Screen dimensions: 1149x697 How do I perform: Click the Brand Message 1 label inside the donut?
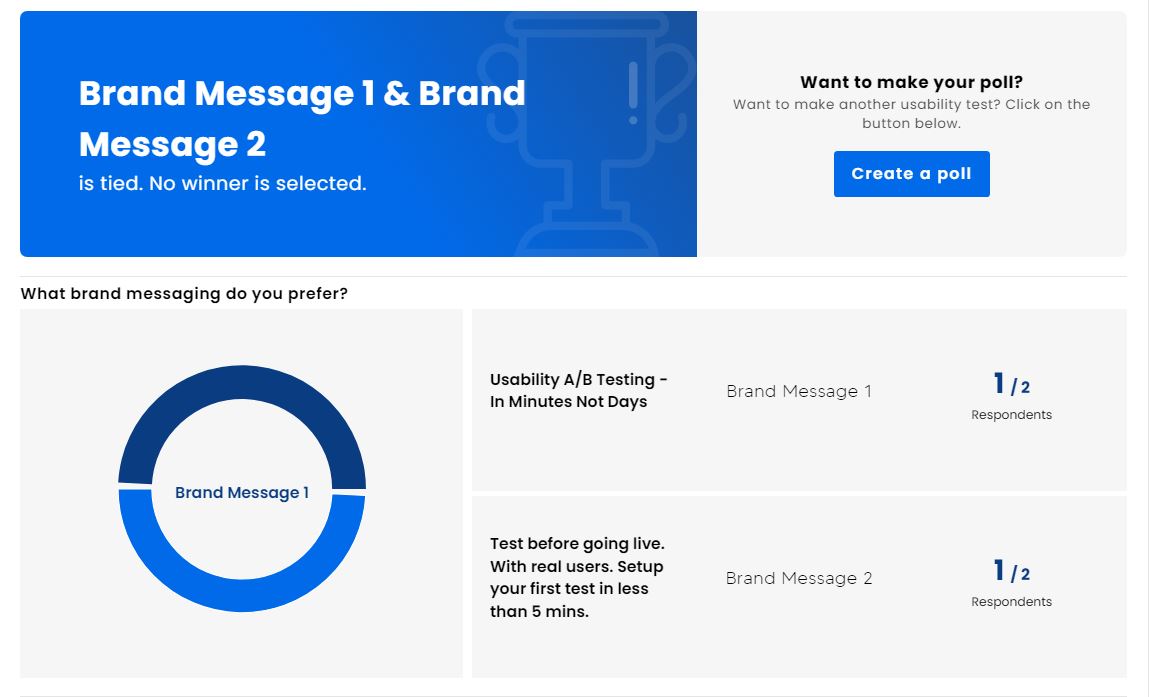point(243,492)
